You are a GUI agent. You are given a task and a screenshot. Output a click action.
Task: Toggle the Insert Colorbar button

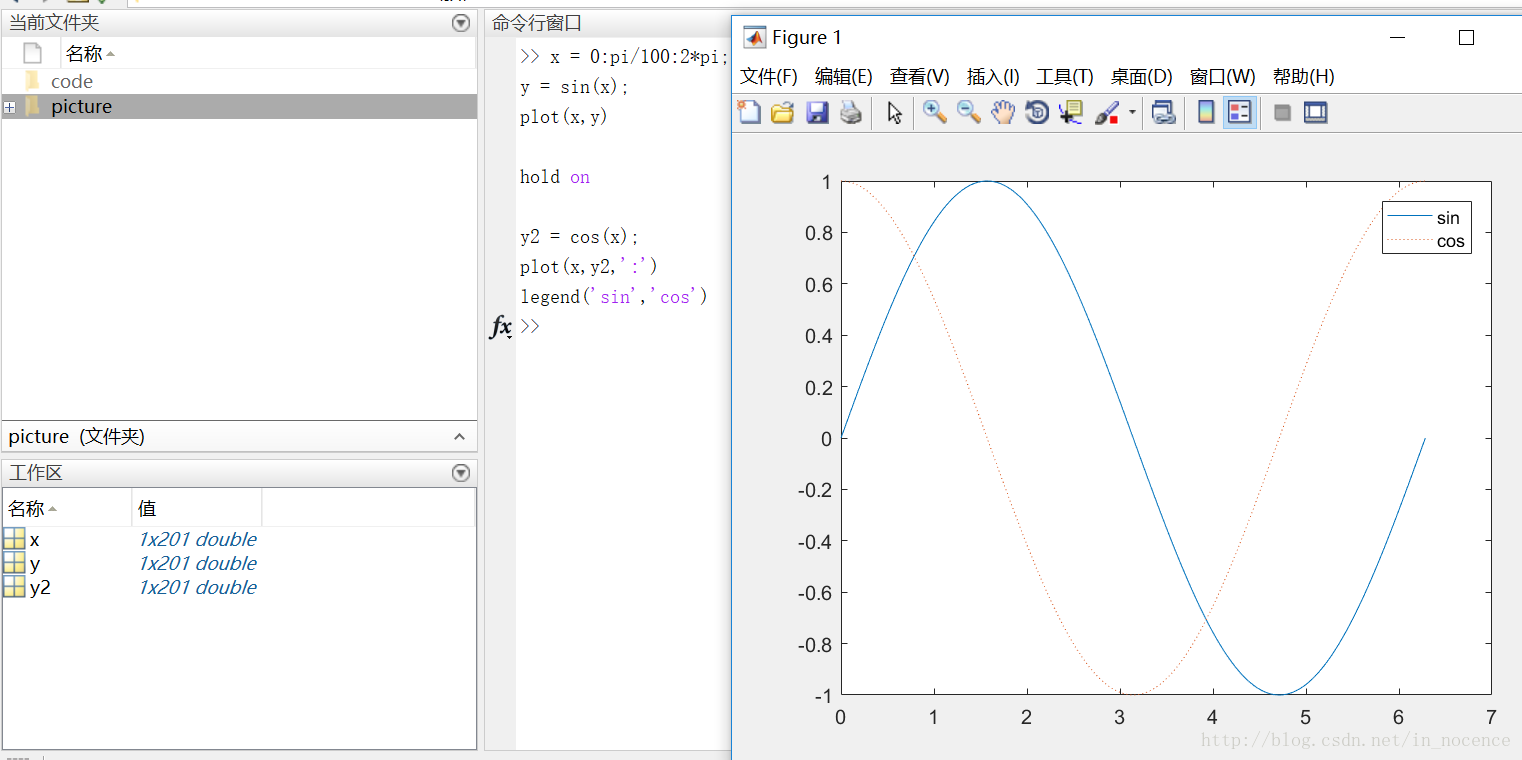click(x=1206, y=113)
